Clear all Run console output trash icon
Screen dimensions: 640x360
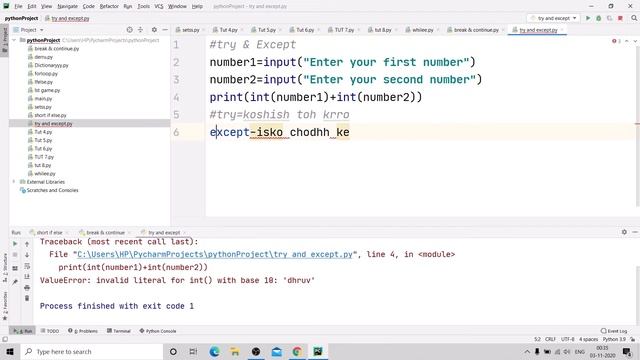click(27, 298)
